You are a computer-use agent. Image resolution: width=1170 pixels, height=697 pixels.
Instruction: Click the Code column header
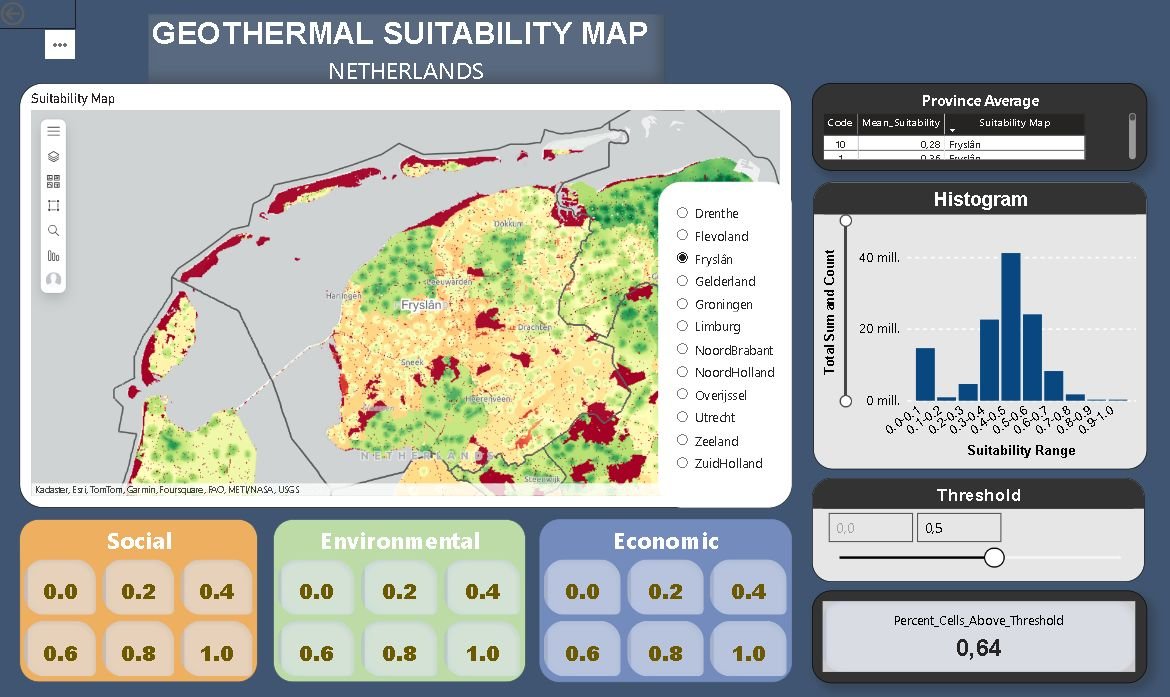(x=840, y=123)
